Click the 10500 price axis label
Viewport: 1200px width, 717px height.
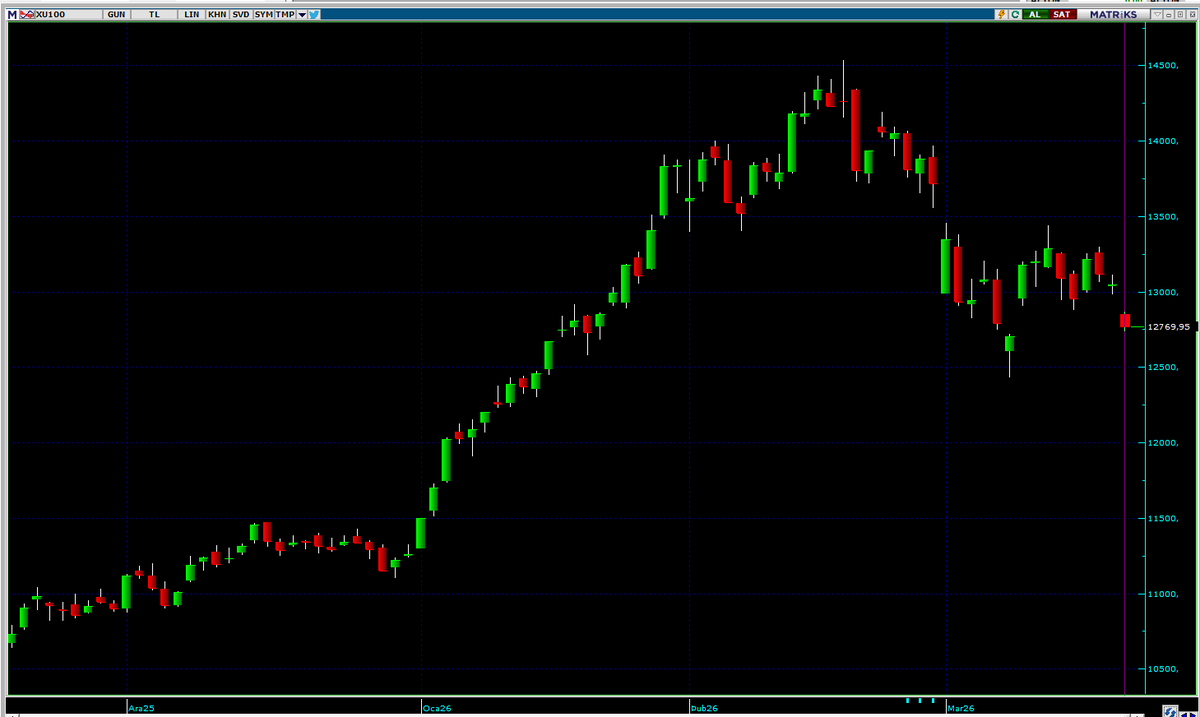click(x=1163, y=669)
